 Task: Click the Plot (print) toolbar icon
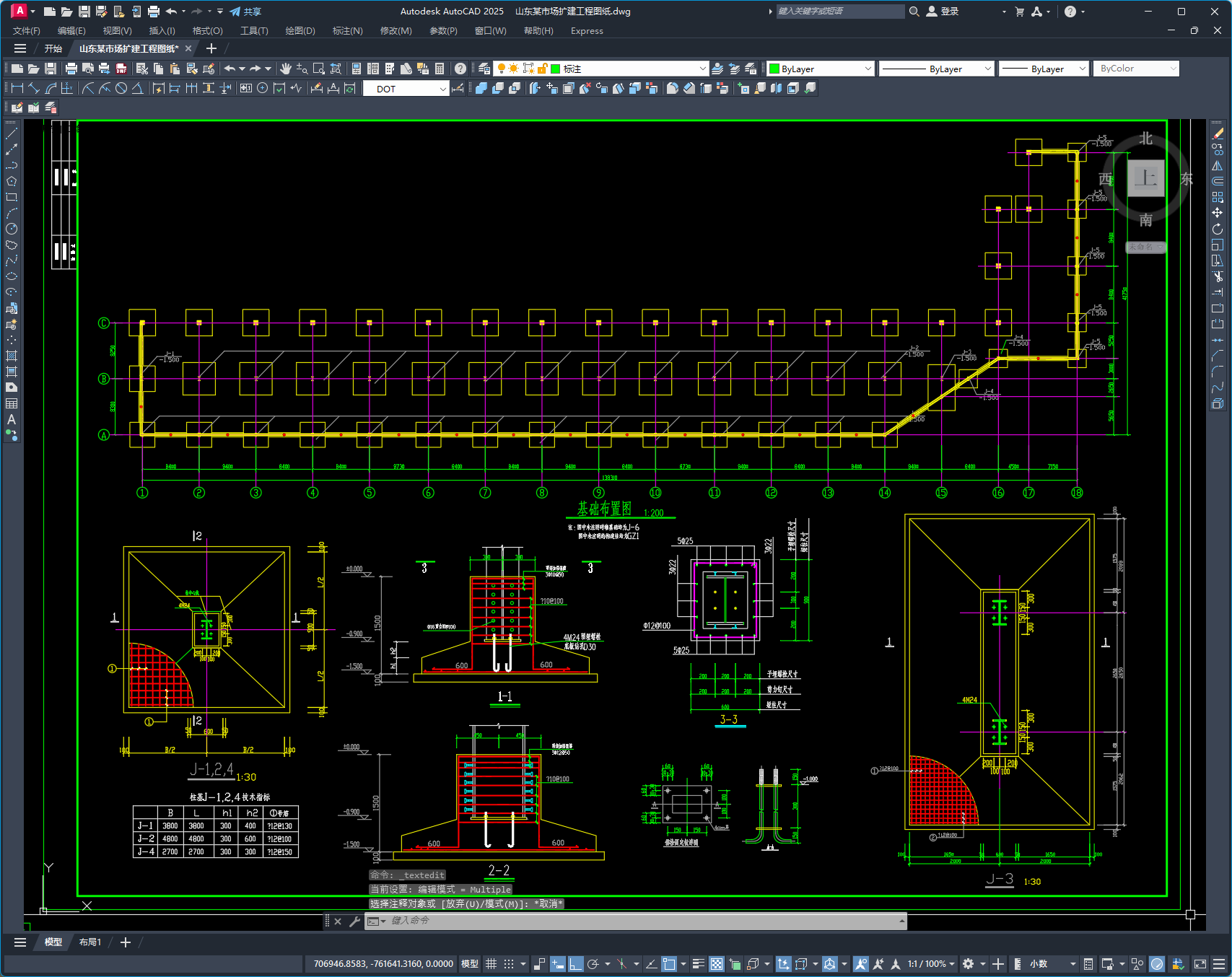pyautogui.click(x=71, y=69)
